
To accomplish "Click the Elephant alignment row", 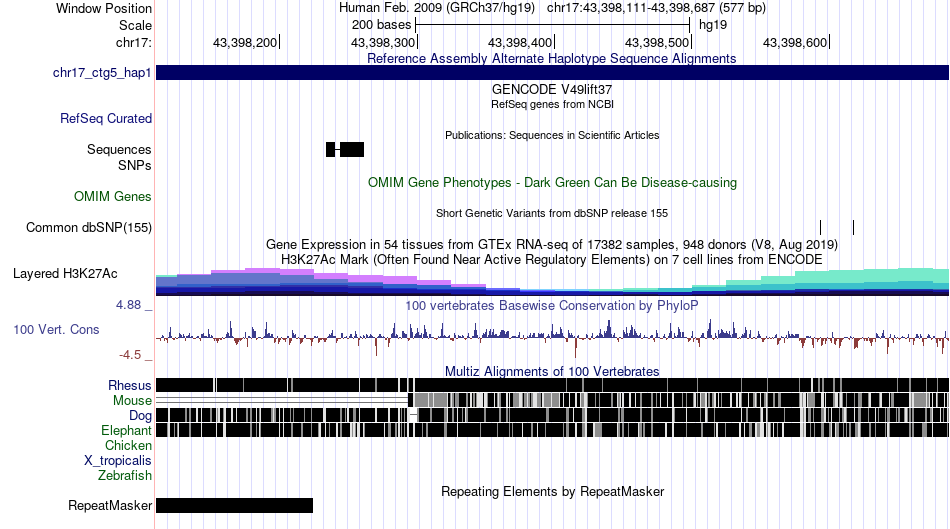I will [x=553, y=430].
